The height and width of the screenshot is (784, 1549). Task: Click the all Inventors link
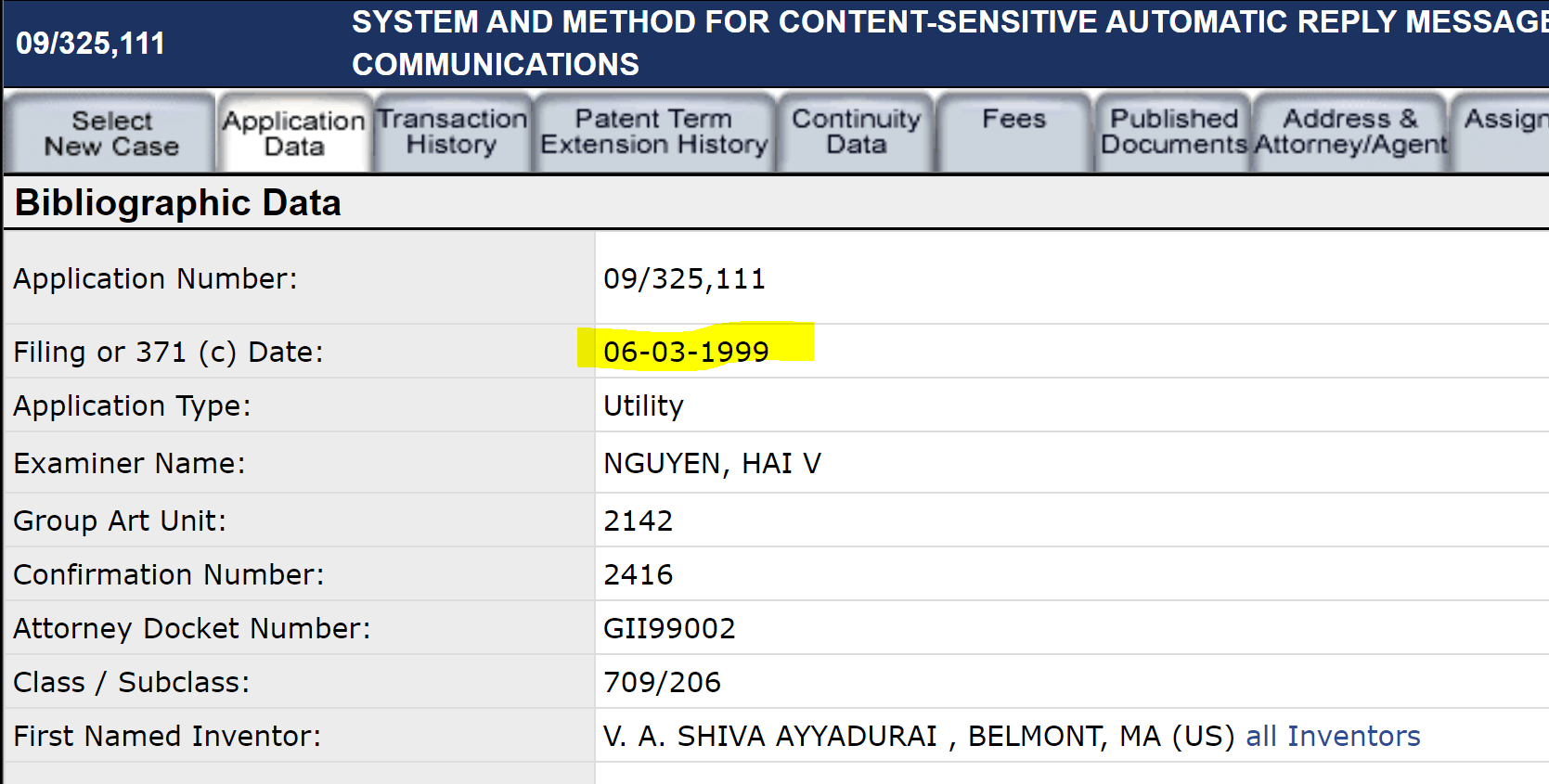(1333, 736)
